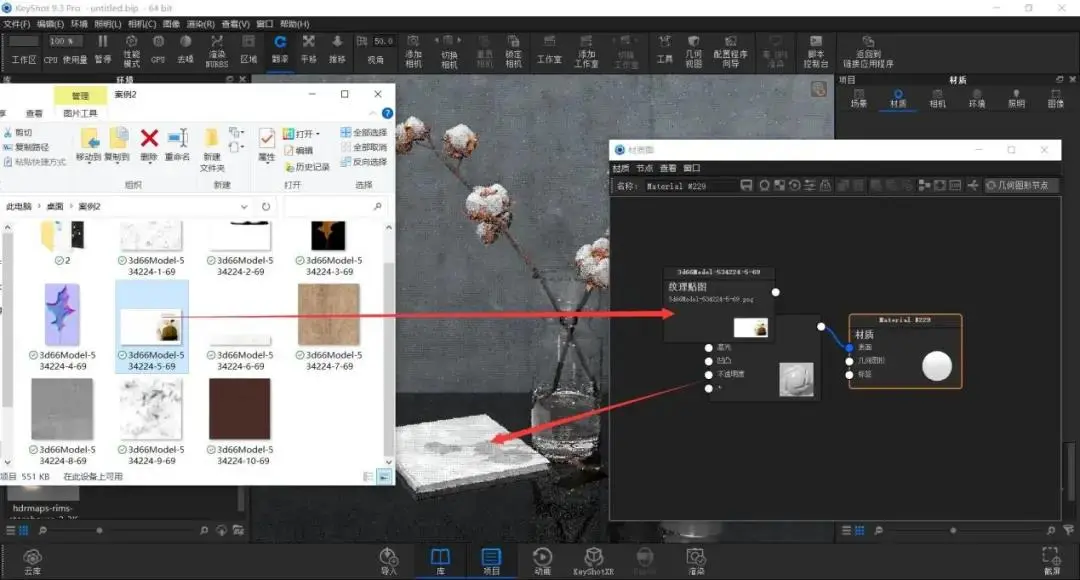Screen dimensions: 1080x580
Task: Open the 节点 menu in material graph
Action: (x=644, y=168)
